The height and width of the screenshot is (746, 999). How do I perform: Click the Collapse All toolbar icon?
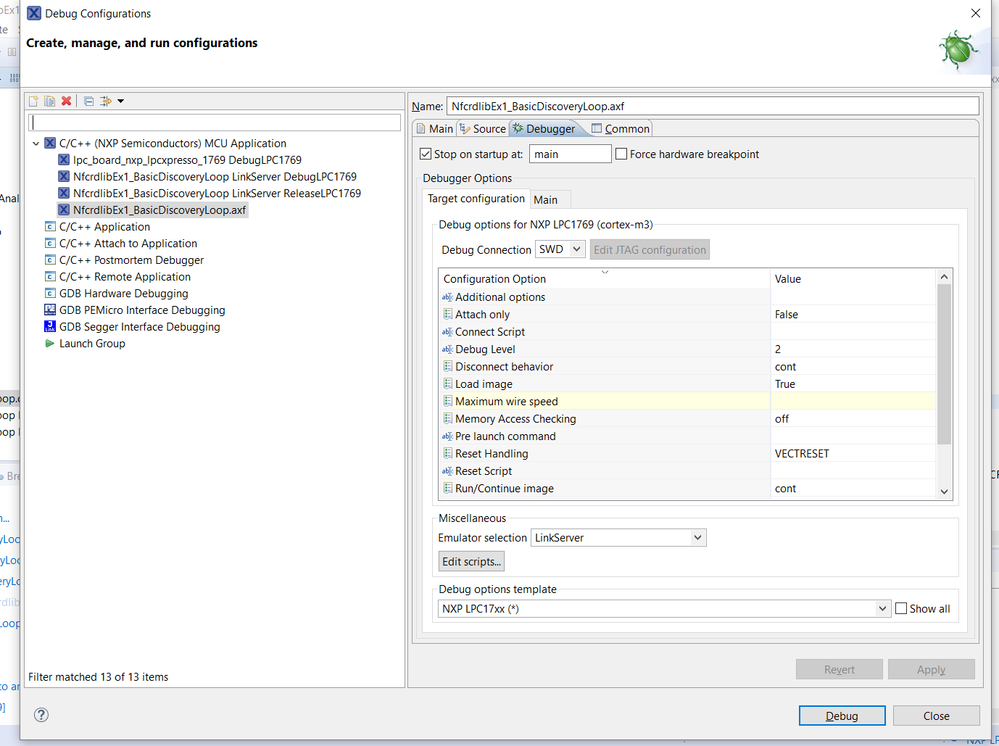point(88,101)
